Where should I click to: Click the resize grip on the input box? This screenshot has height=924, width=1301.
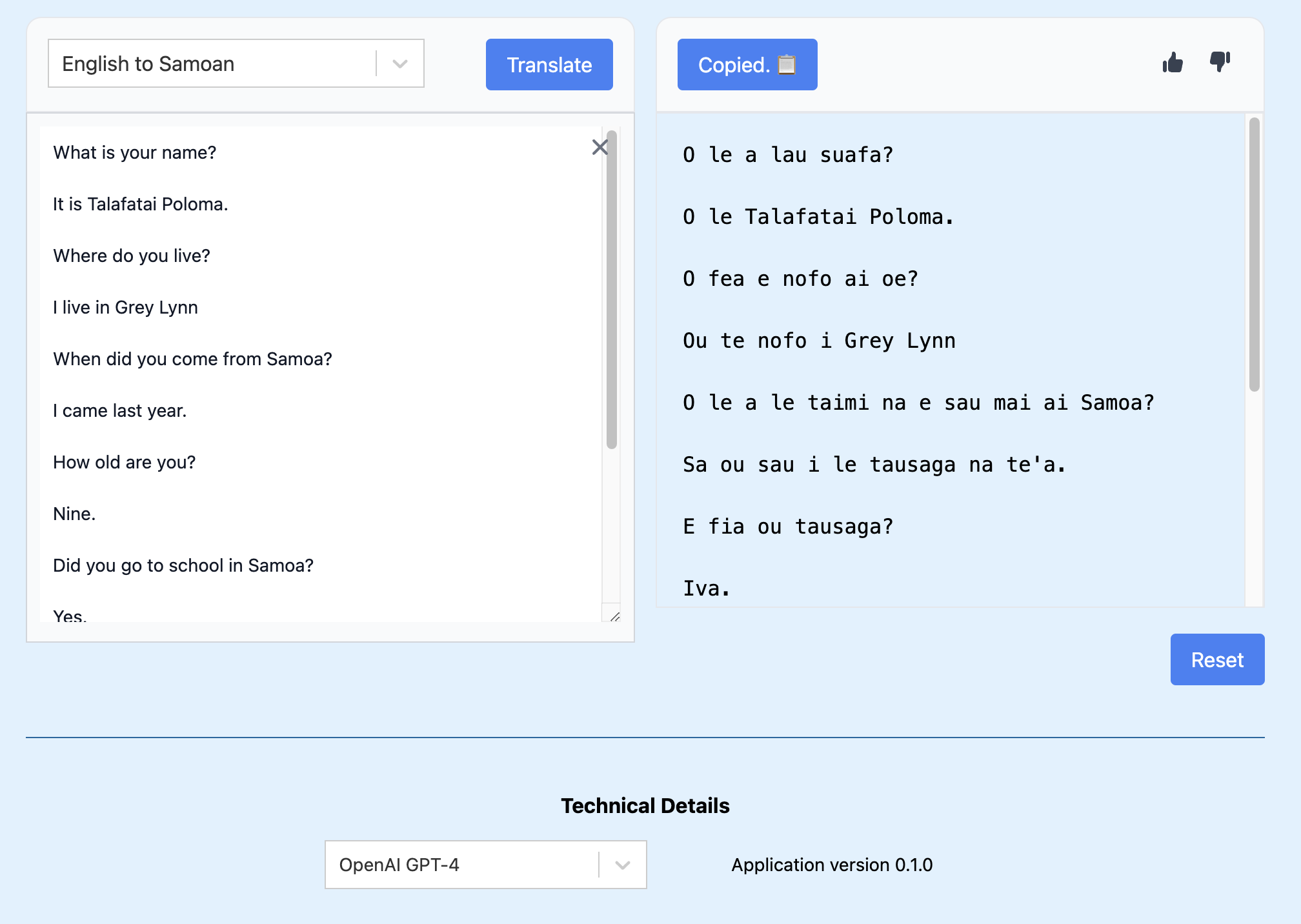point(616,618)
